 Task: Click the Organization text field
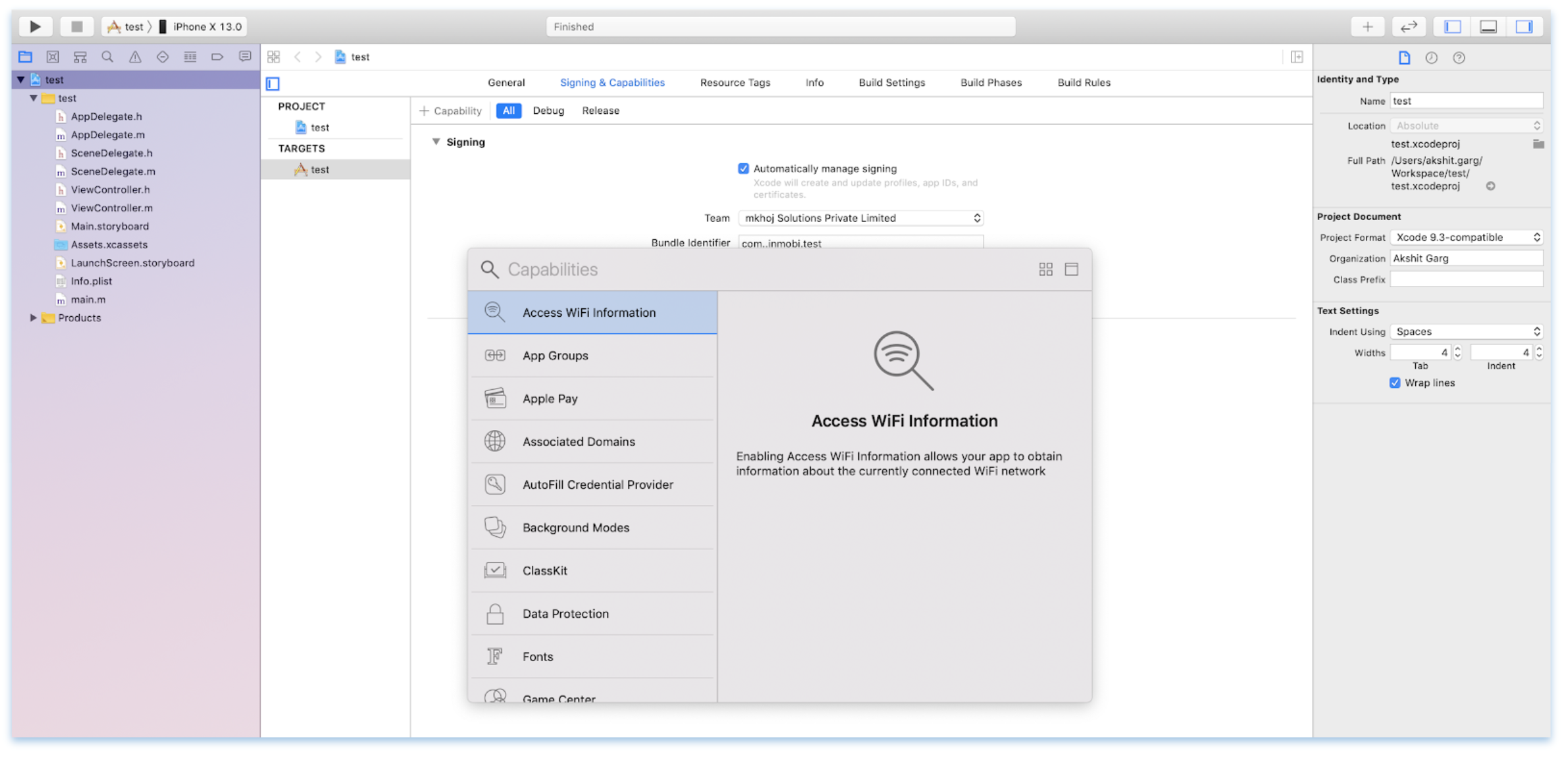pos(1467,258)
